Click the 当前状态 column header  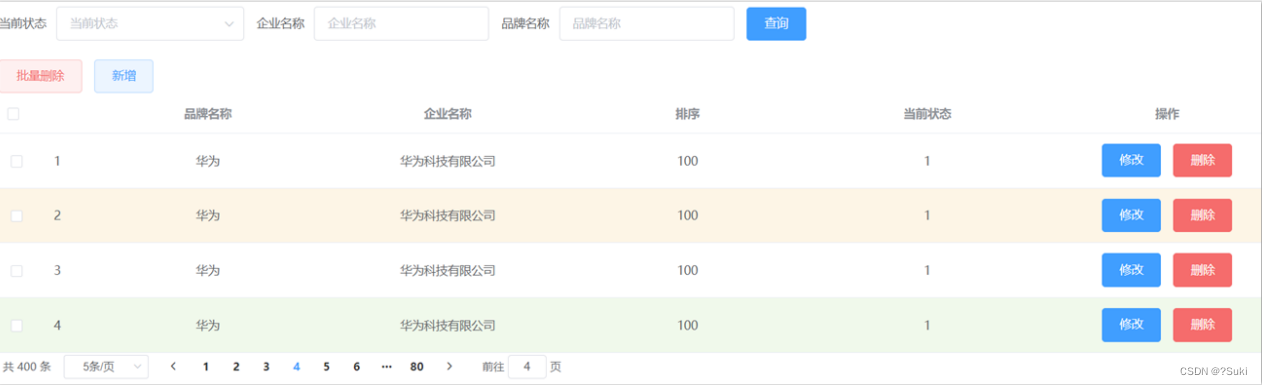click(927, 114)
